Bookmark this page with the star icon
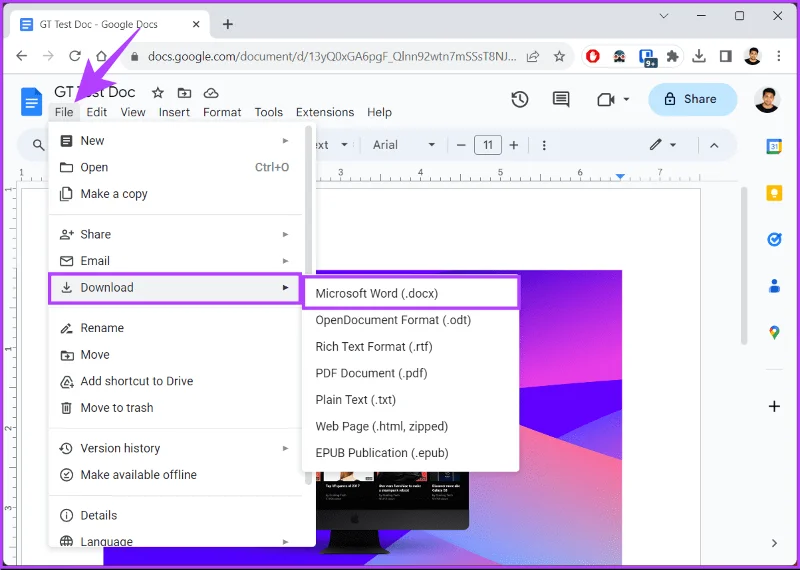 click(560, 56)
